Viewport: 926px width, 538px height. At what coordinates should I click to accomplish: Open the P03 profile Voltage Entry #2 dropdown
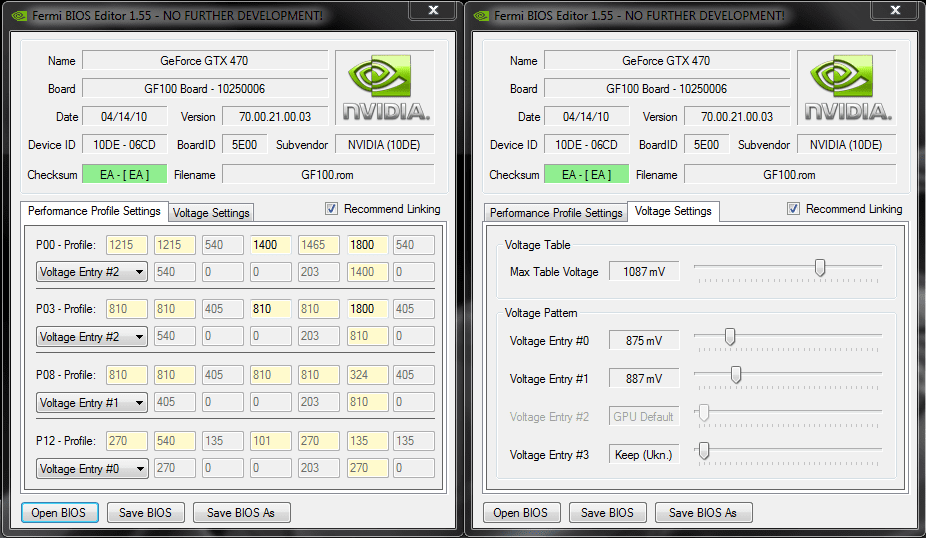92,337
